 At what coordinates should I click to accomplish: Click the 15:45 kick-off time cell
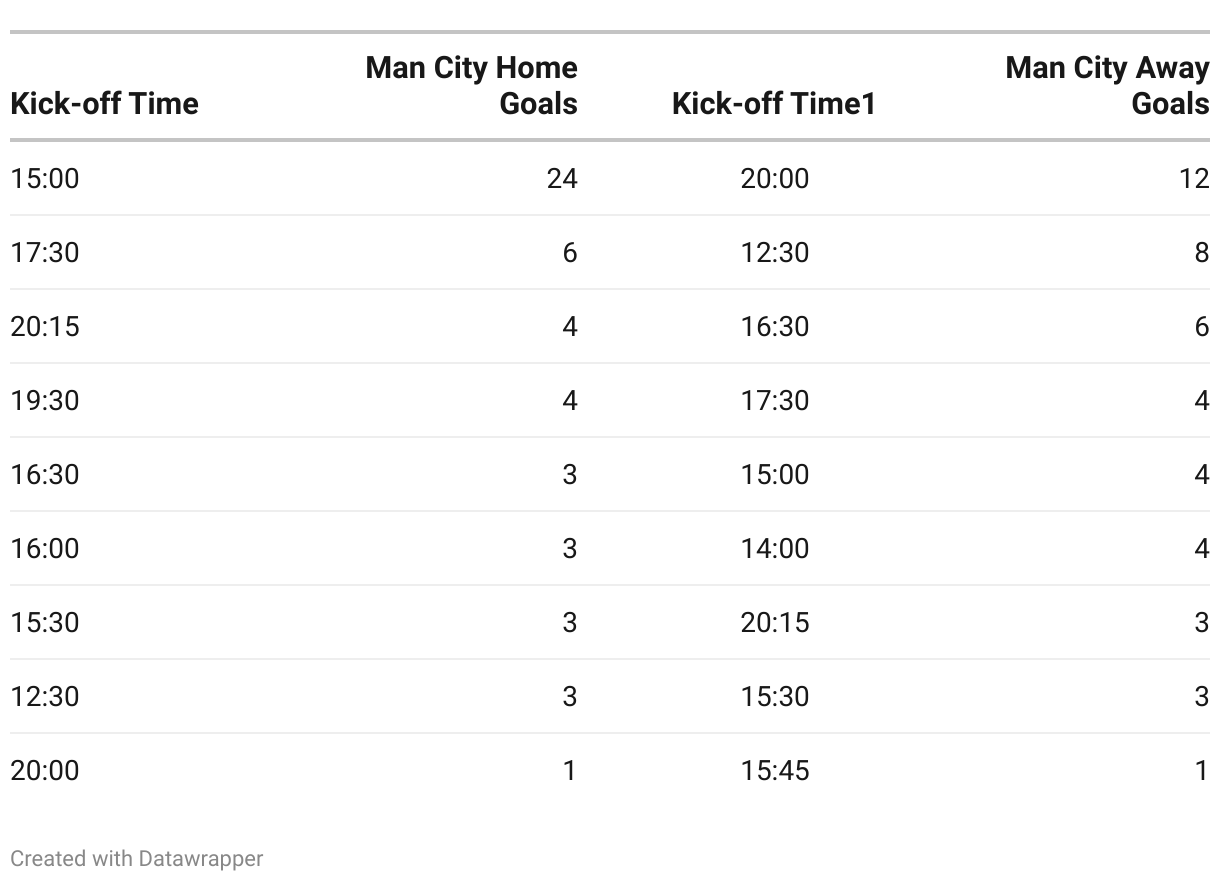pyautogui.click(x=775, y=770)
